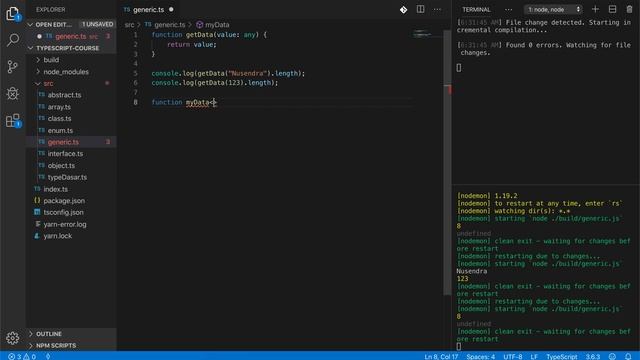Split the terminal
This screenshot has height=360, width=640.
click(x=612, y=9)
